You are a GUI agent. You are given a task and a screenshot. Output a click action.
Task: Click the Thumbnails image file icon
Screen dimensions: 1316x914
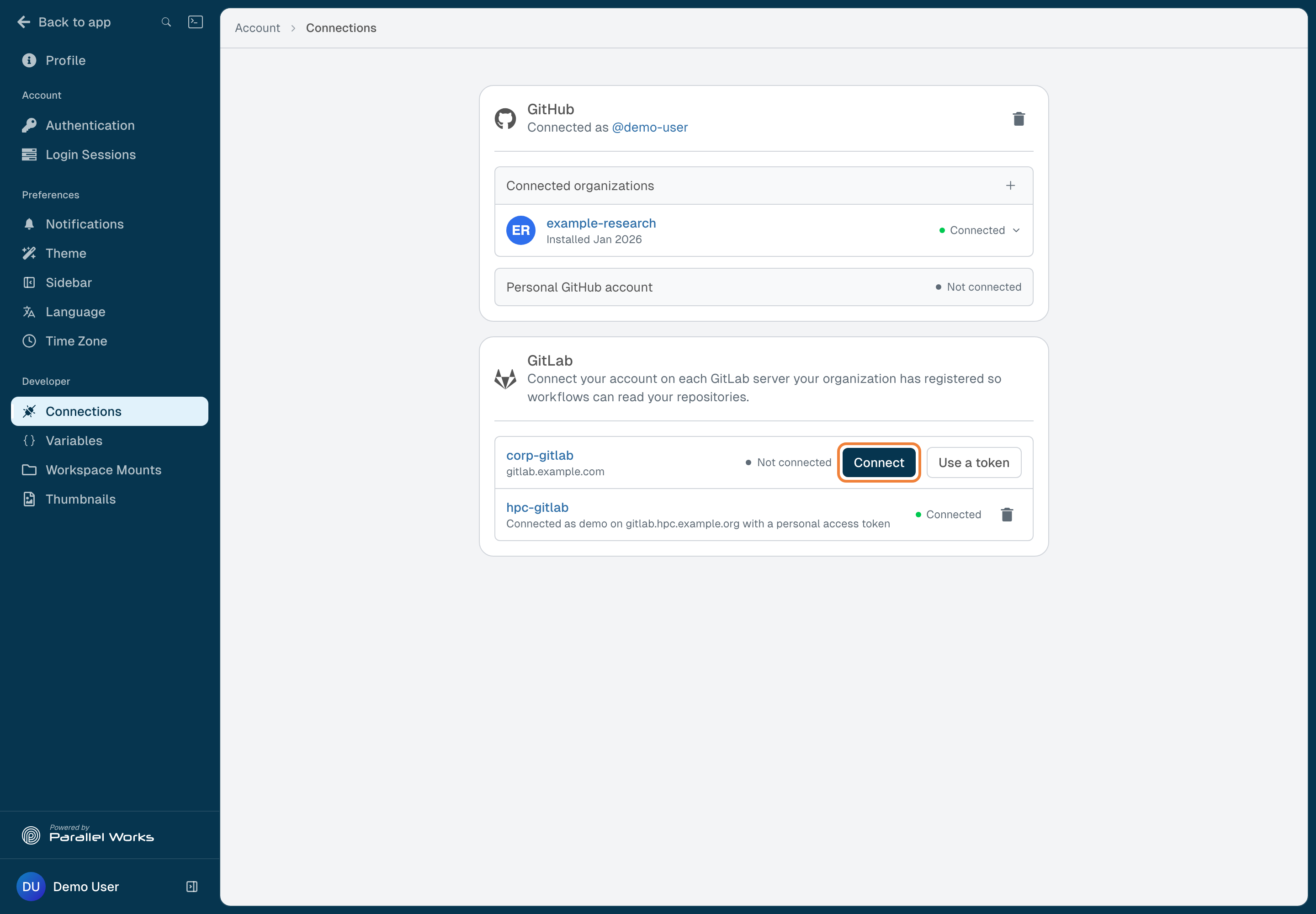pos(29,499)
